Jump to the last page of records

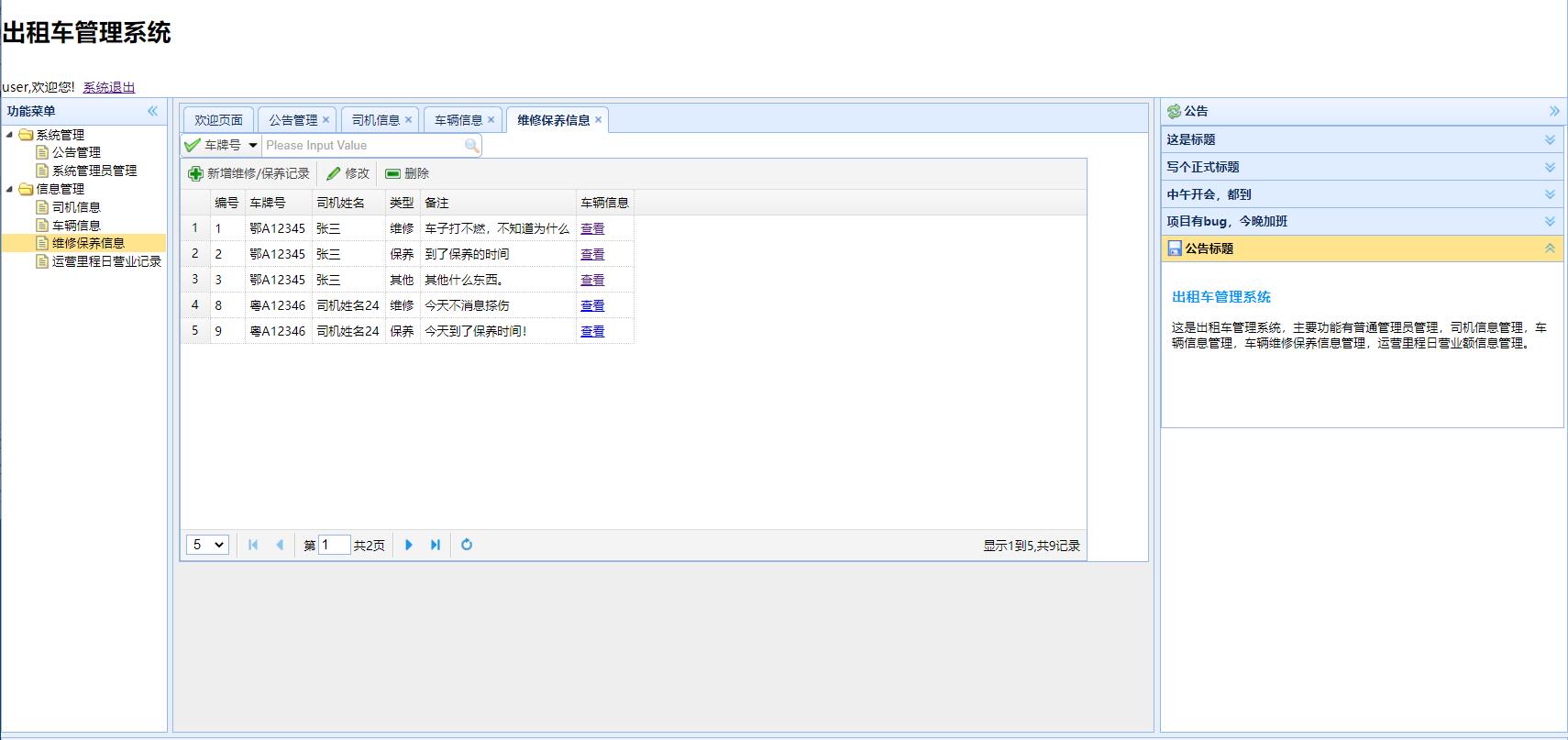point(436,545)
